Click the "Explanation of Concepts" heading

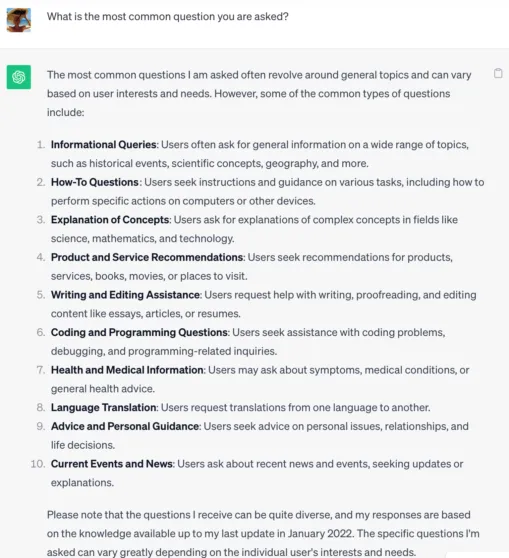click(x=110, y=220)
